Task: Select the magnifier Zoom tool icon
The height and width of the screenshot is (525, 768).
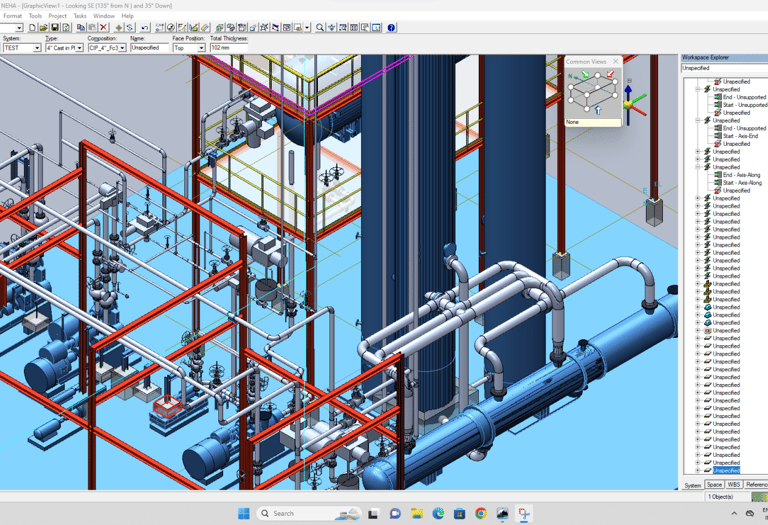Action: click(320, 28)
